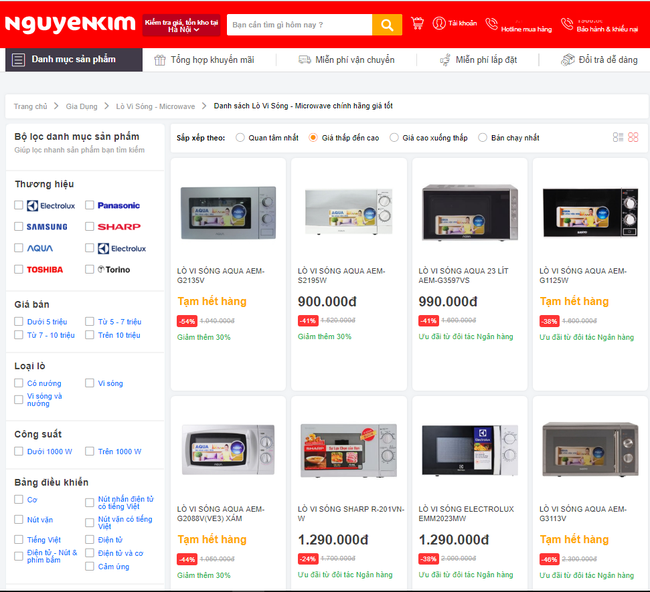The height and width of the screenshot is (592, 650).
Task: Check the Panasonic brand filter
Action: pos(90,205)
